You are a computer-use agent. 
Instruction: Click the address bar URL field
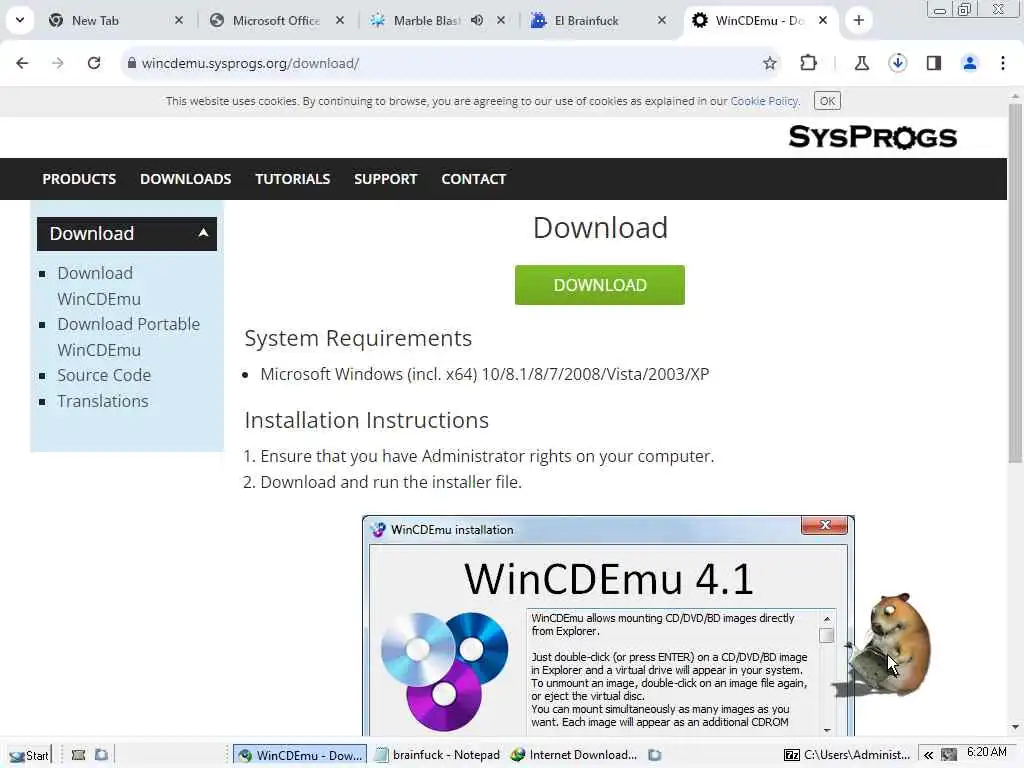[451, 63]
